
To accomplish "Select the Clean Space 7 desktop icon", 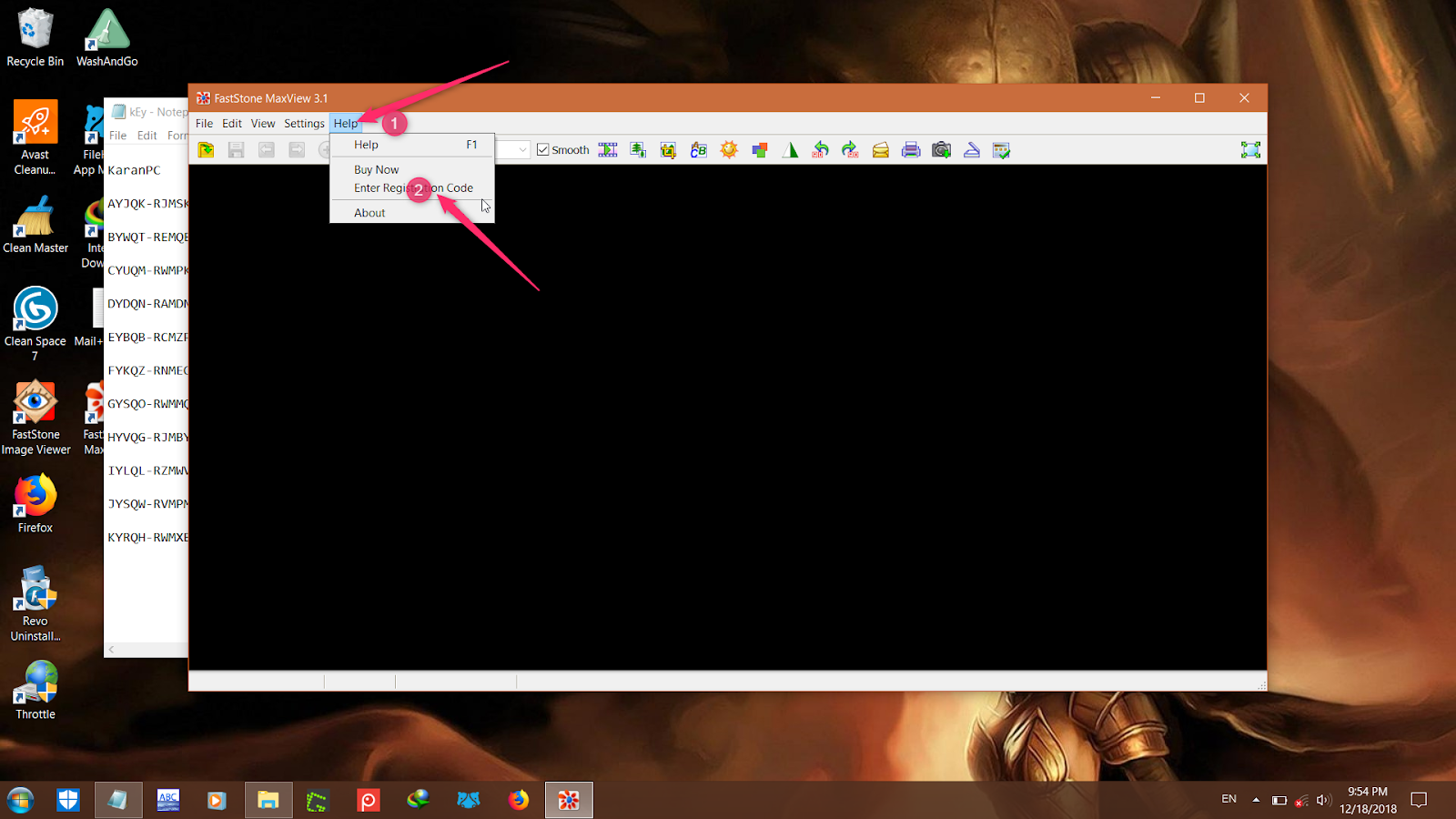I will tap(35, 324).
